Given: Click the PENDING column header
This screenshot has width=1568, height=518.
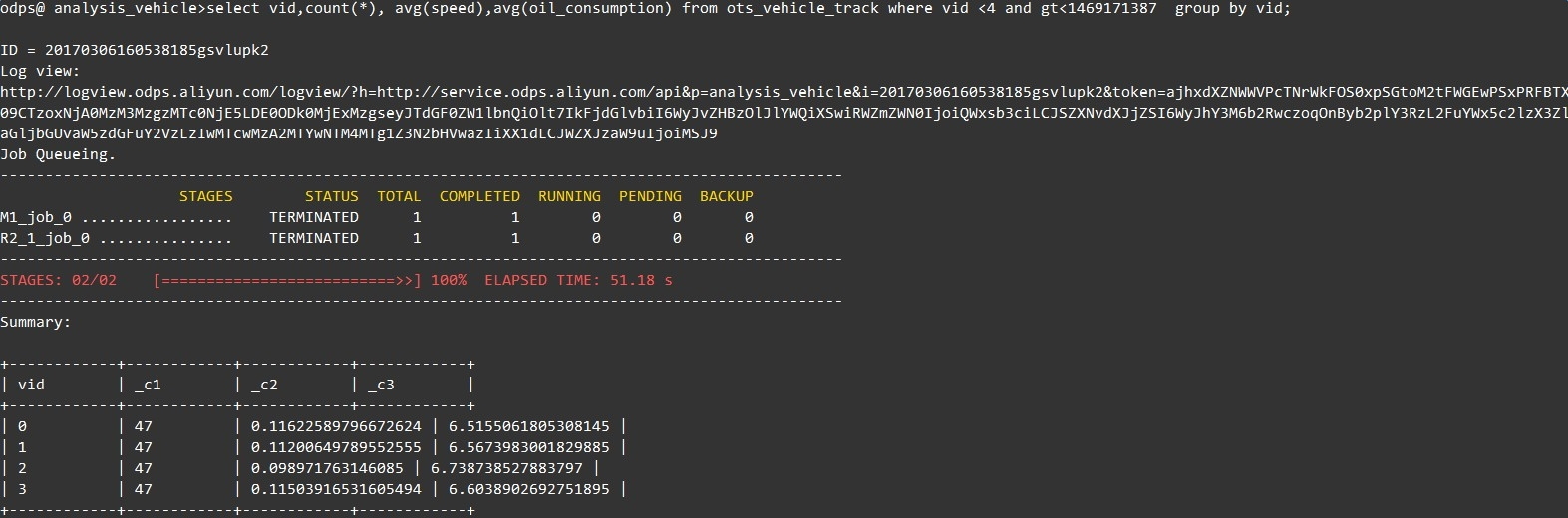Looking at the screenshot, I should coord(650,196).
